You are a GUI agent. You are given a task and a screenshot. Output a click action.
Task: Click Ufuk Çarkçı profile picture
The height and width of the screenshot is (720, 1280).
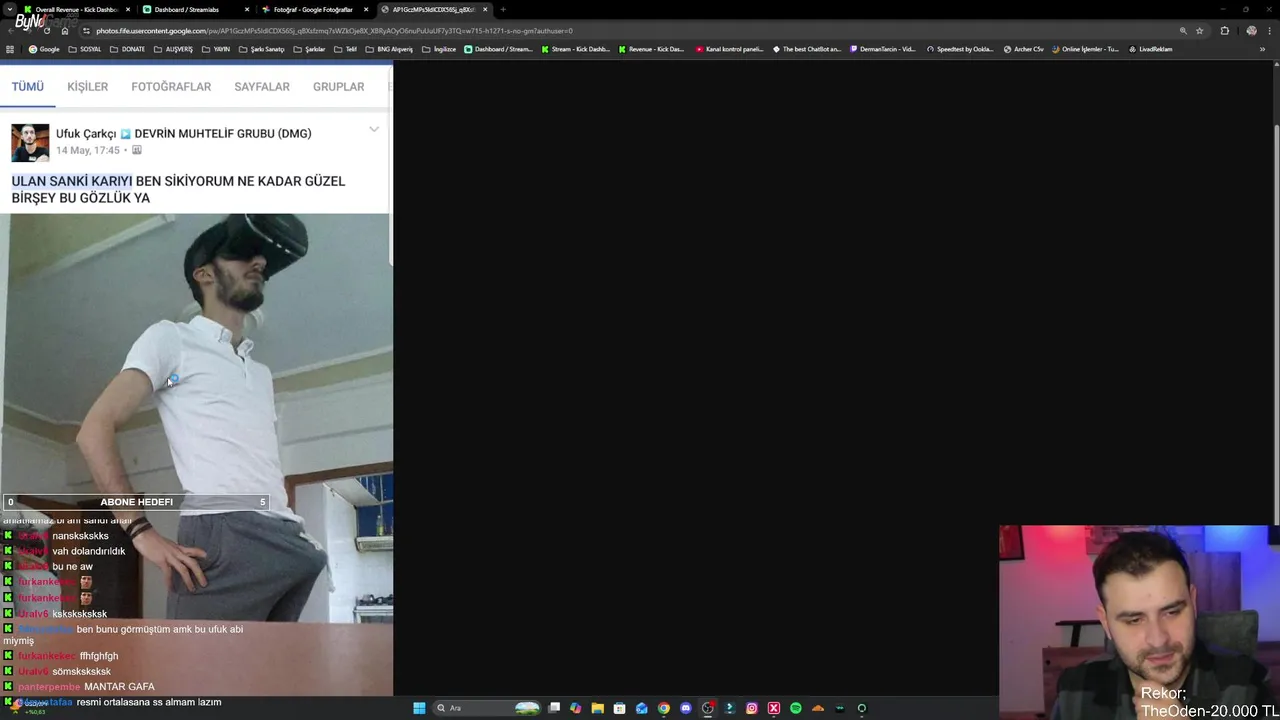coord(30,143)
